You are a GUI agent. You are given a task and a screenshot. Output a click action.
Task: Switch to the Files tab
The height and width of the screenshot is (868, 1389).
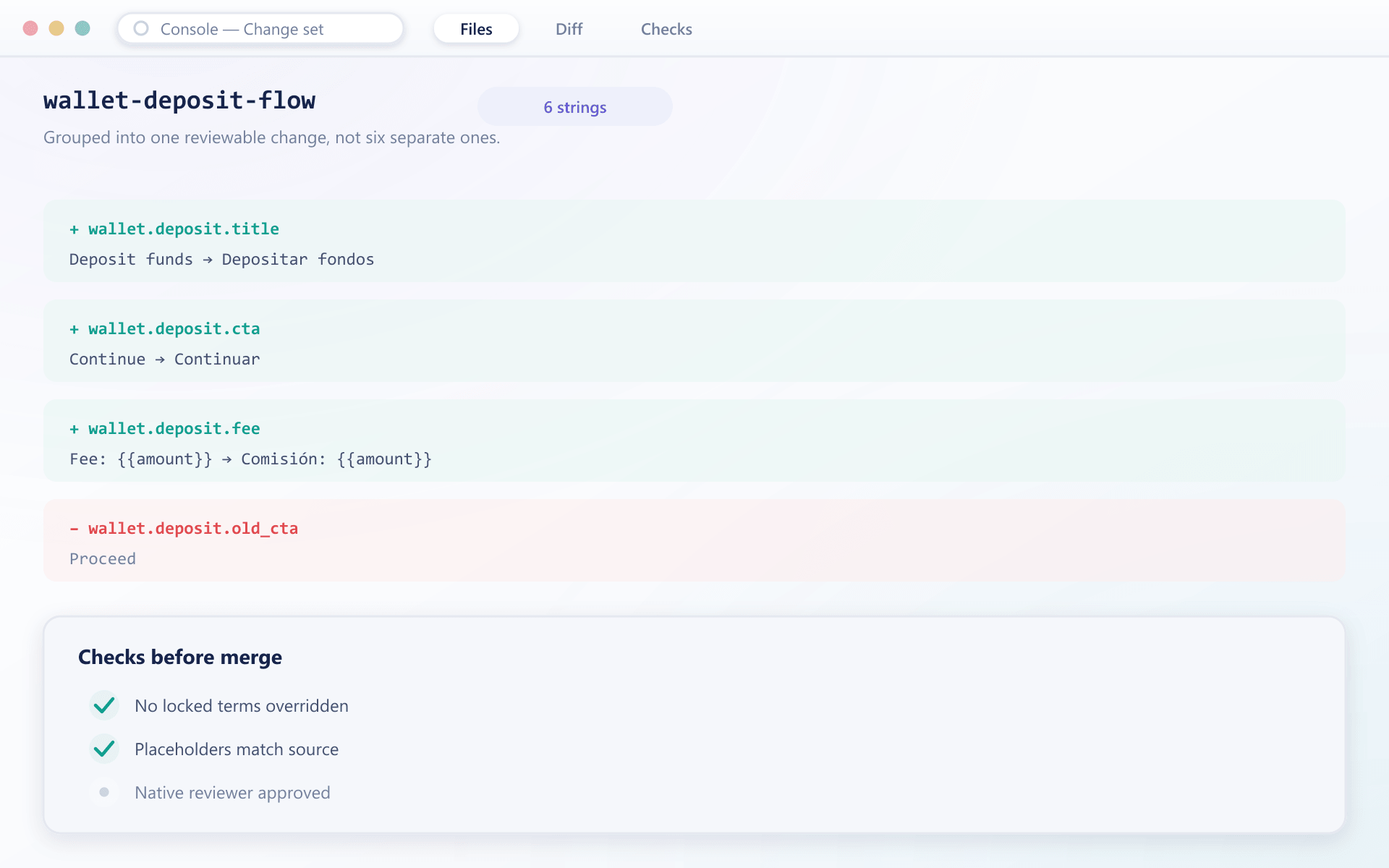coord(476,29)
